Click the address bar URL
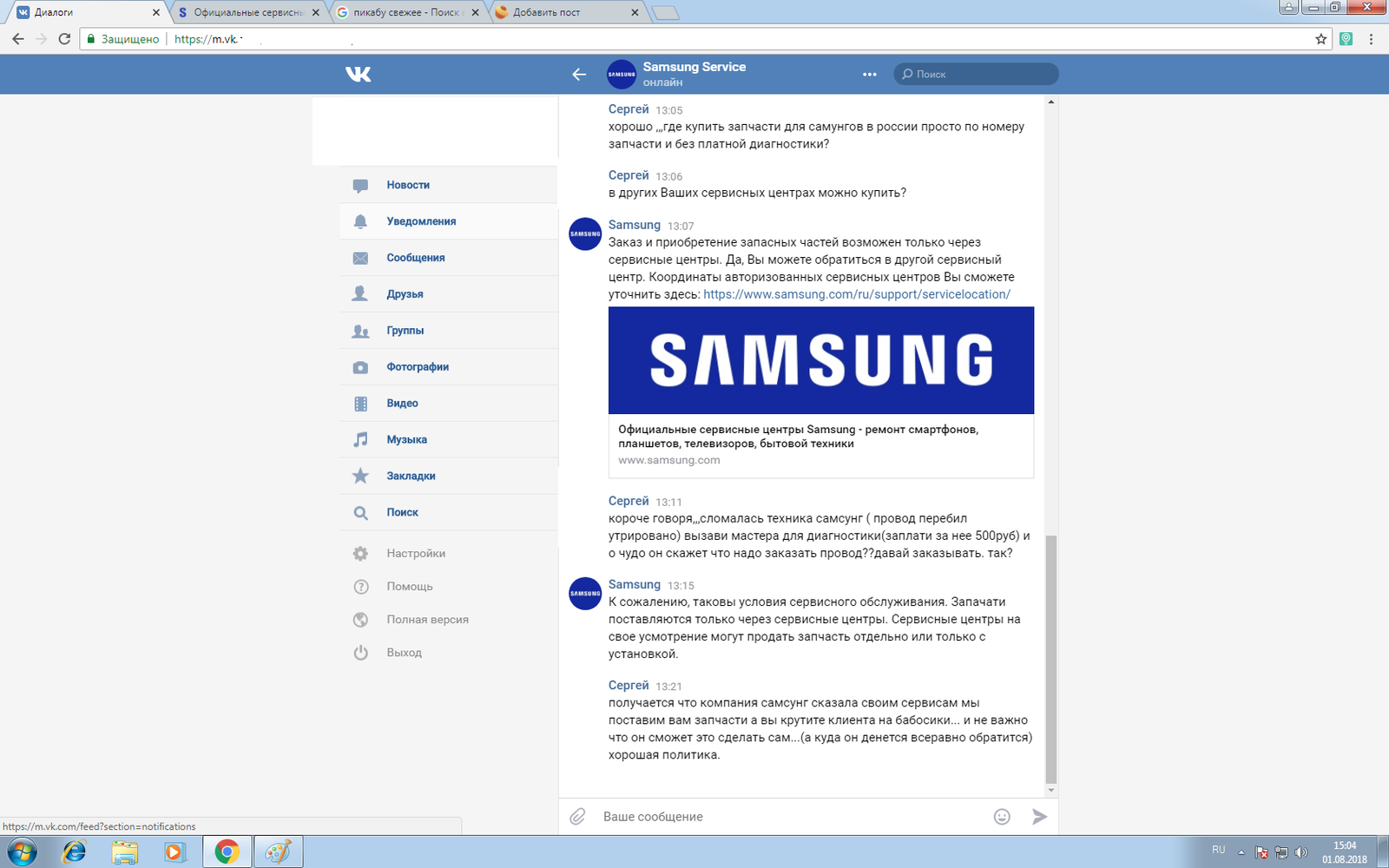Image resolution: width=1389 pixels, height=868 pixels. coord(207,39)
